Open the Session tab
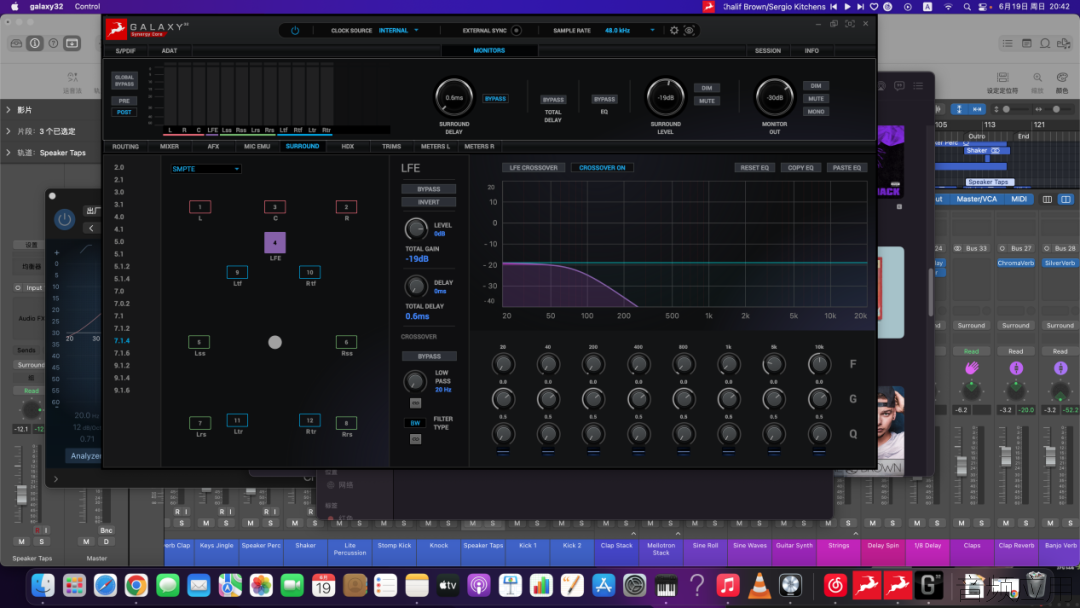Screen dimensions: 1080x608 [x=768, y=51]
